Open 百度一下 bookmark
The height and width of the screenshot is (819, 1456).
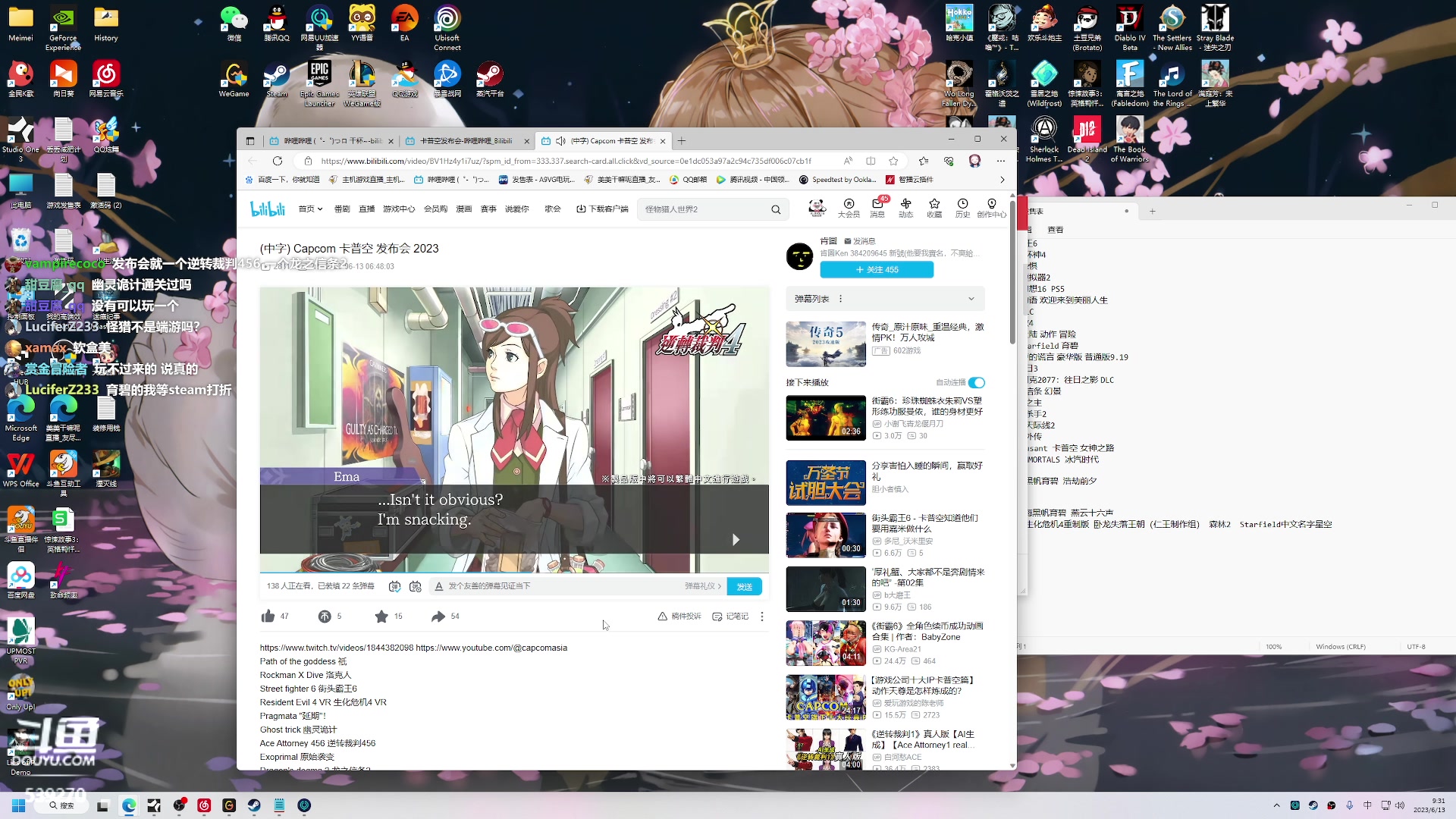pos(283,180)
